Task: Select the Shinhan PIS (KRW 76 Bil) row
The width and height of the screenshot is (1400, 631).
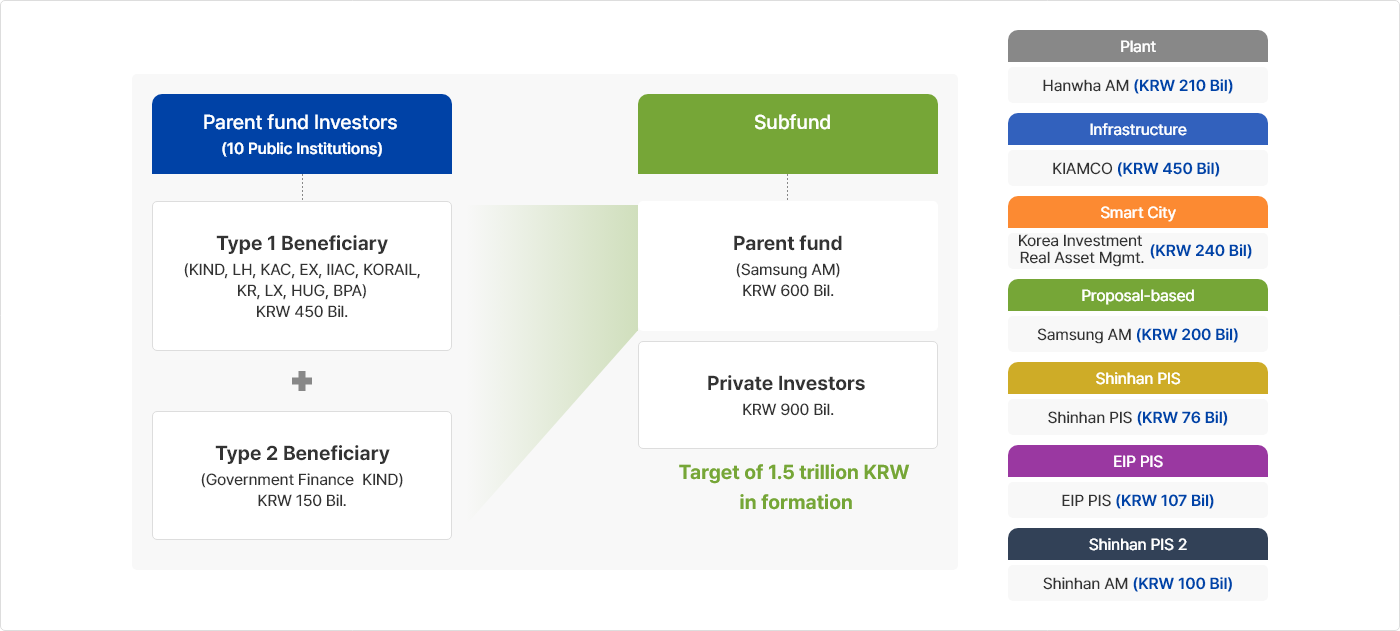Action: 1138,417
